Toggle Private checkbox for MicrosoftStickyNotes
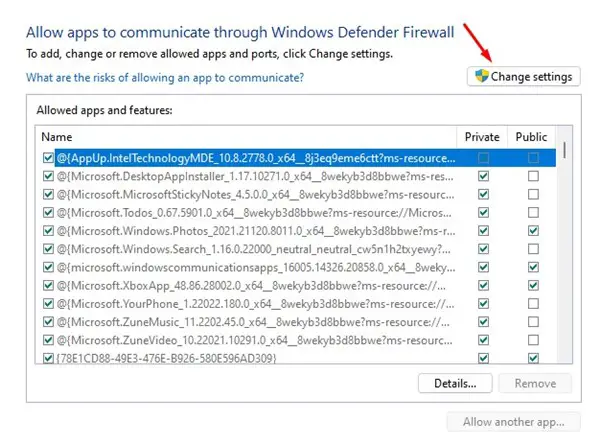Image resolution: width=600 pixels, height=444 pixels. (484, 194)
